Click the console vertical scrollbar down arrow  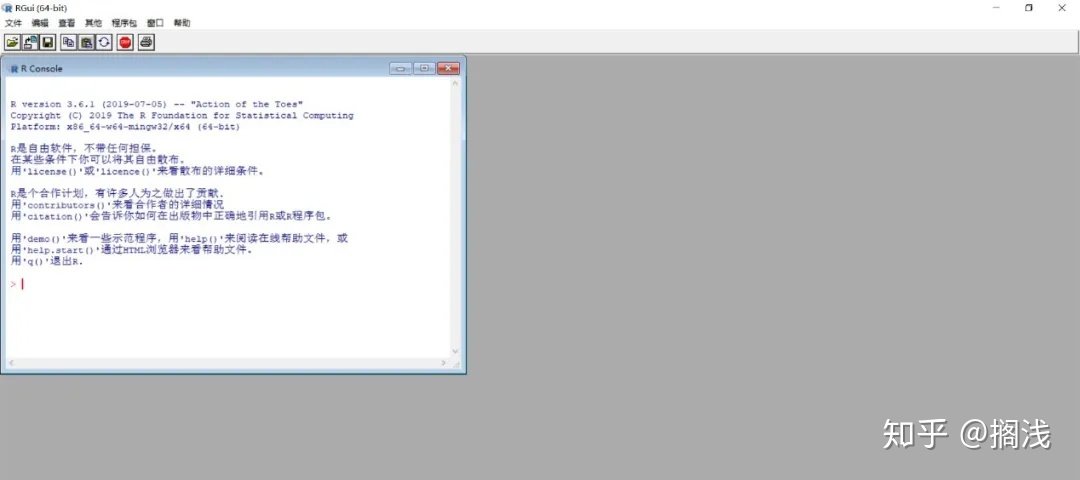[x=455, y=351]
